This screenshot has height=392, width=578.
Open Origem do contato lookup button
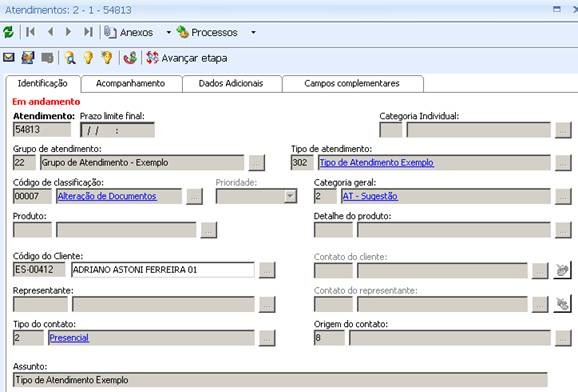coord(563,338)
